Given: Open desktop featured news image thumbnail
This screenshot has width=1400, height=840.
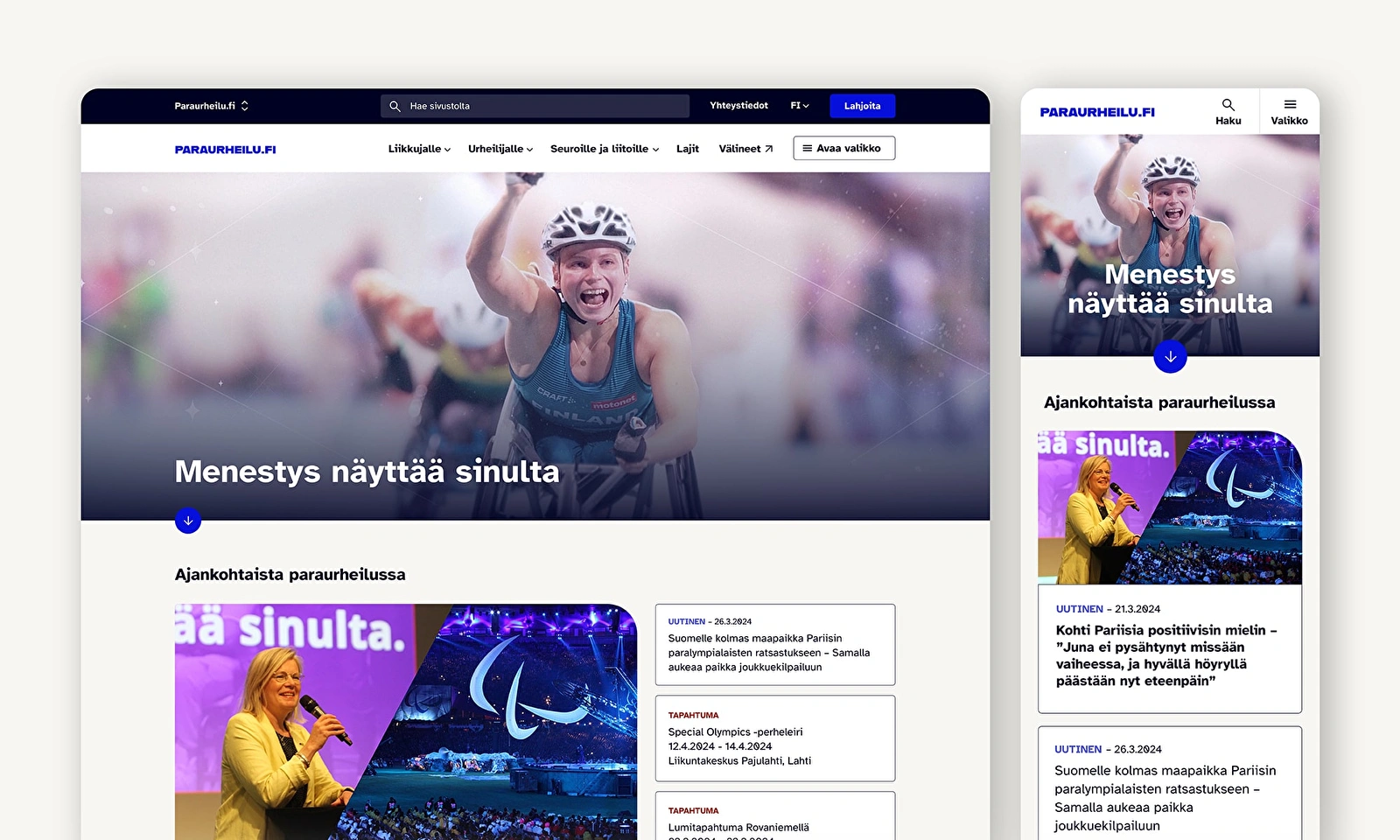Looking at the screenshot, I should click(x=406, y=722).
